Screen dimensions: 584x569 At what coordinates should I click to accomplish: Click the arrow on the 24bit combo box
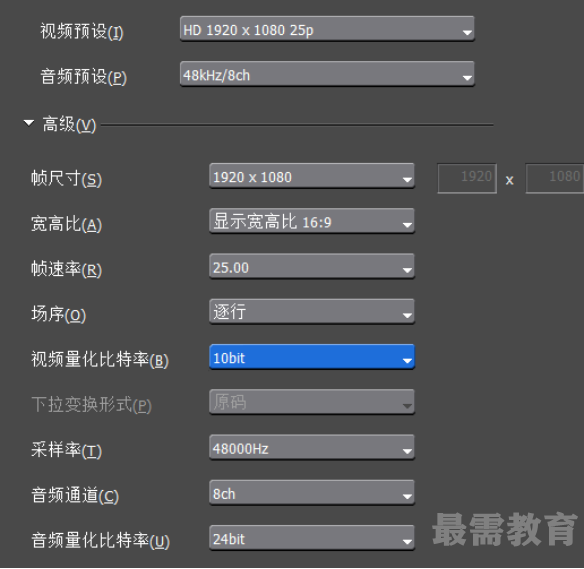pos(407,541)
